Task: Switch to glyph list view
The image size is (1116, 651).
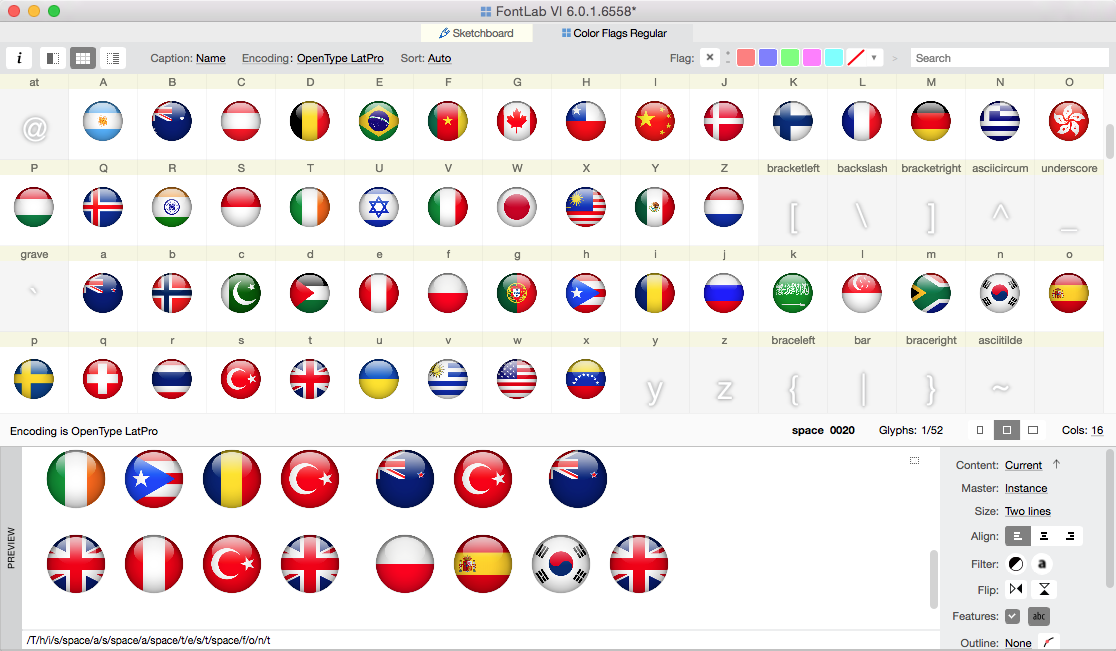Action: click(112, 58)
